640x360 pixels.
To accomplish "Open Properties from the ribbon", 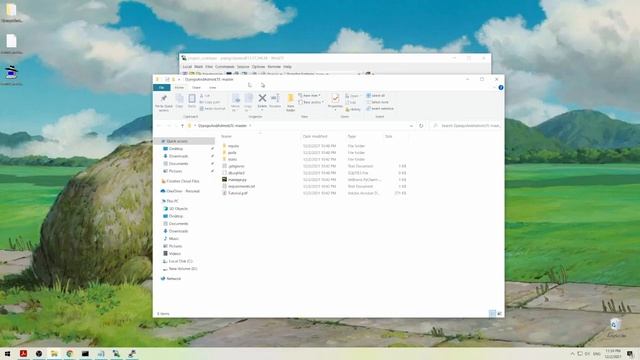I will click(x=335, y=101).
